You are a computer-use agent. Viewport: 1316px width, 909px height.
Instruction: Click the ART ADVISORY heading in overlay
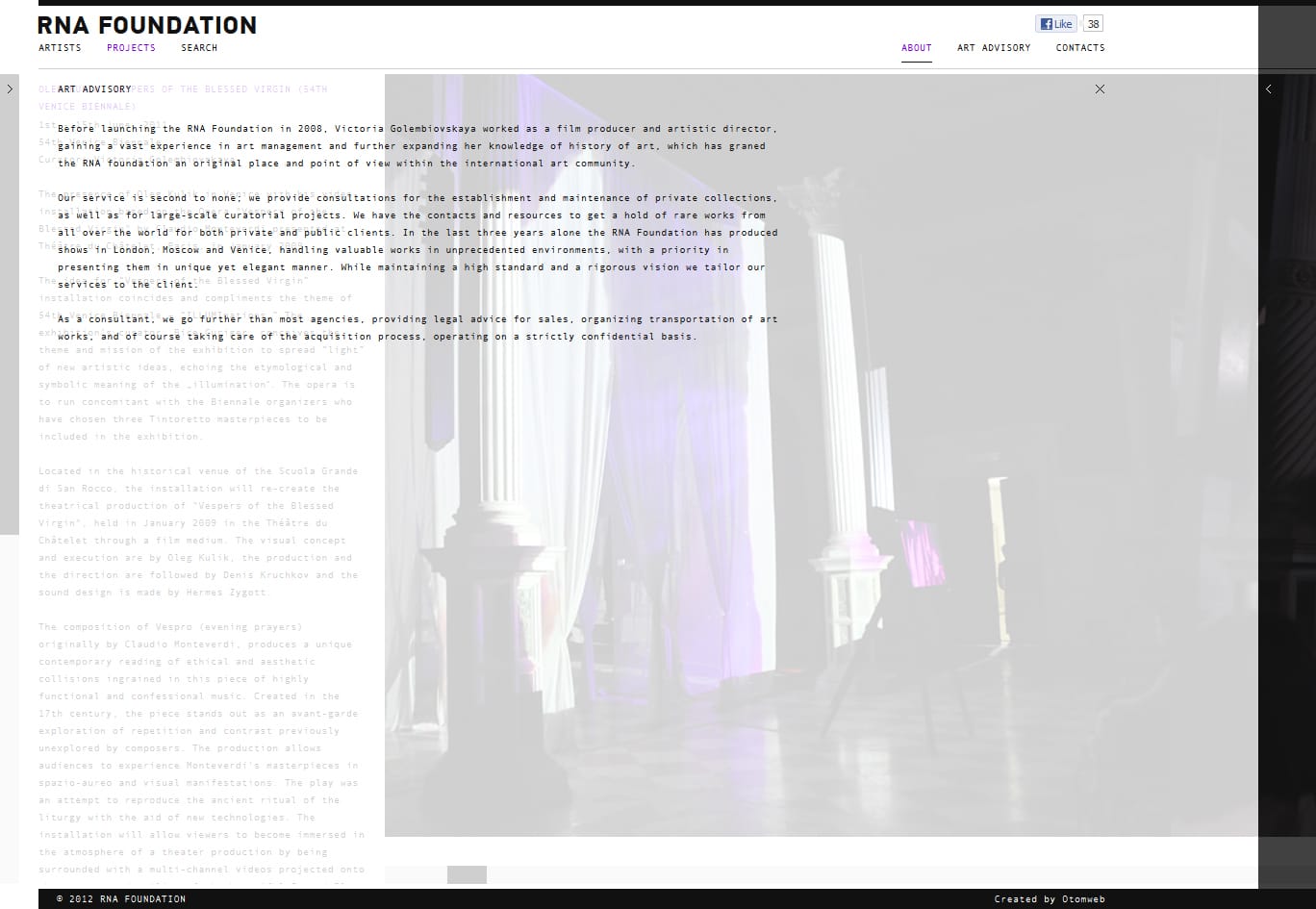[x=94, y=89]
